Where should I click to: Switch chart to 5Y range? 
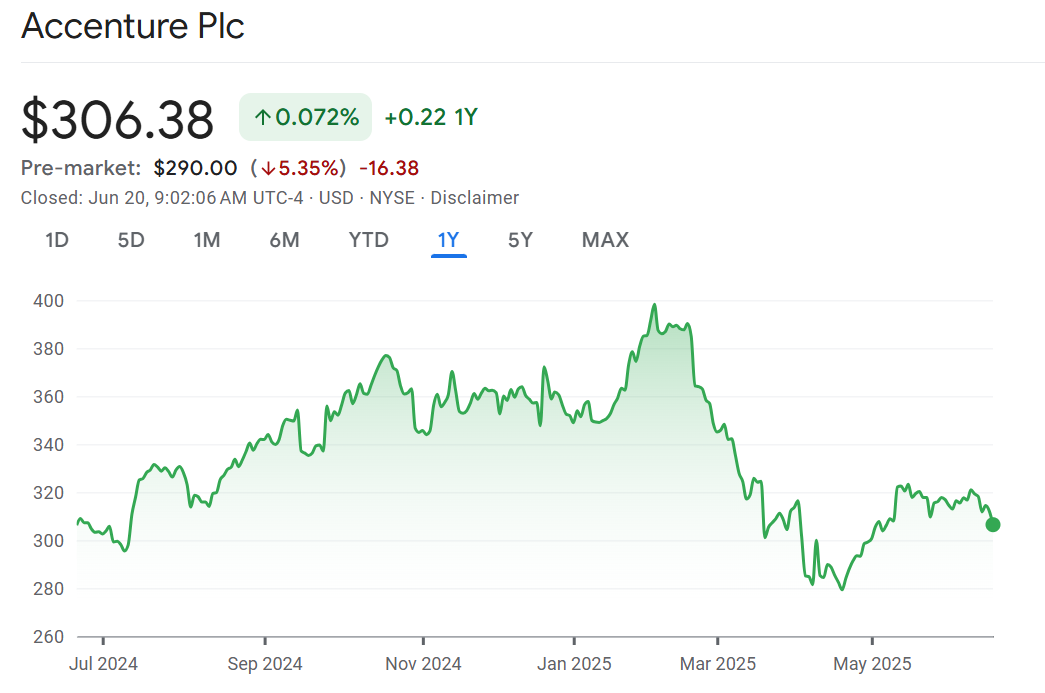(x=520, y=240)
